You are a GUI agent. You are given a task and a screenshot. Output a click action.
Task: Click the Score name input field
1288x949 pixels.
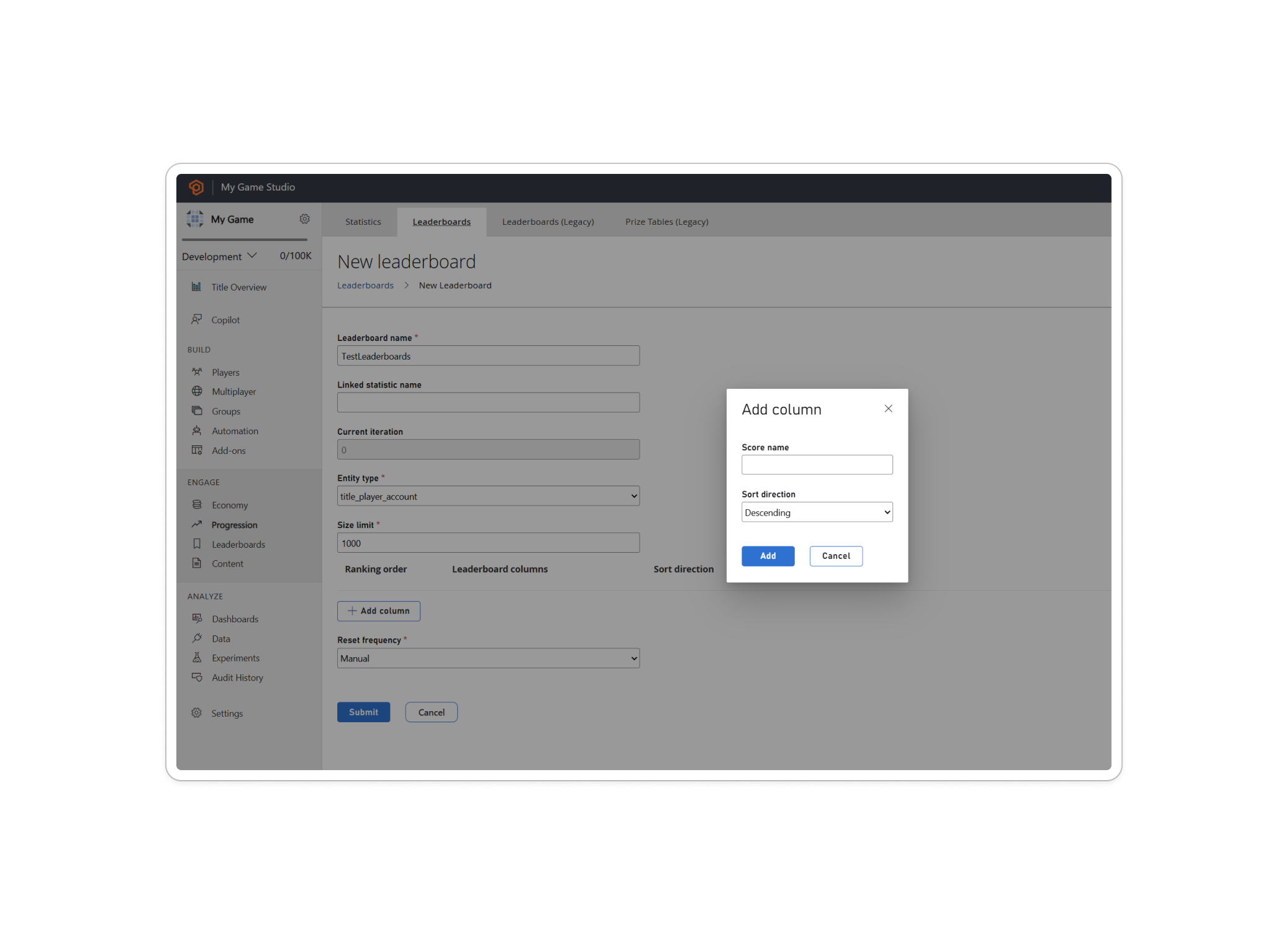(817, 464)
